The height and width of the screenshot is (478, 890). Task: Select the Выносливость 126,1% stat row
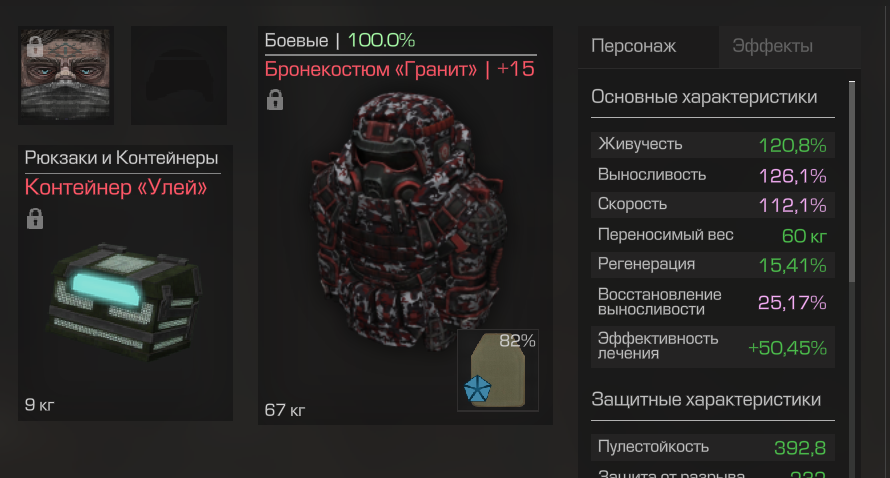pyautogui.click(x=712, y=175)
